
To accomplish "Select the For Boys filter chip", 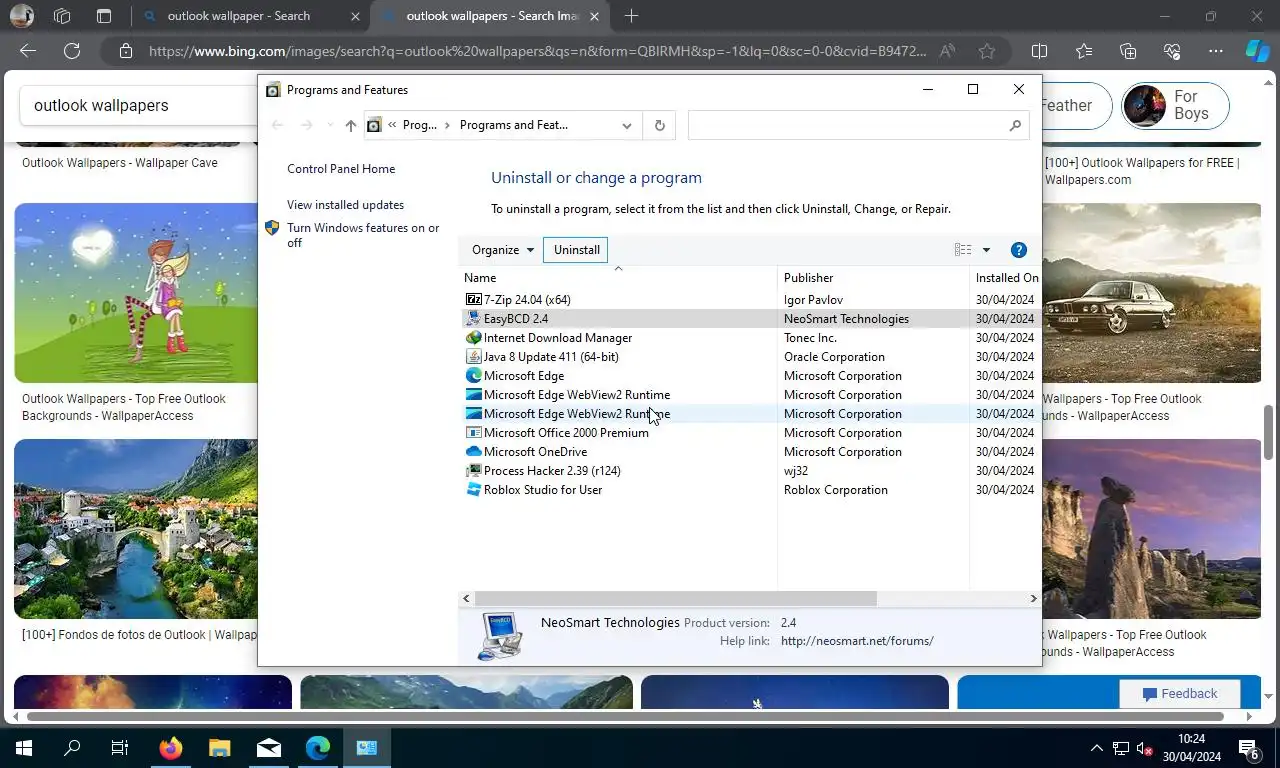I will pos(1175,105).
